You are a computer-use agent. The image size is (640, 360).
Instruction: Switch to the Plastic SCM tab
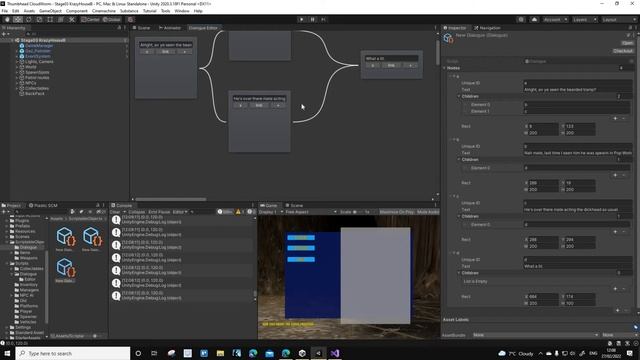[43, 205]
